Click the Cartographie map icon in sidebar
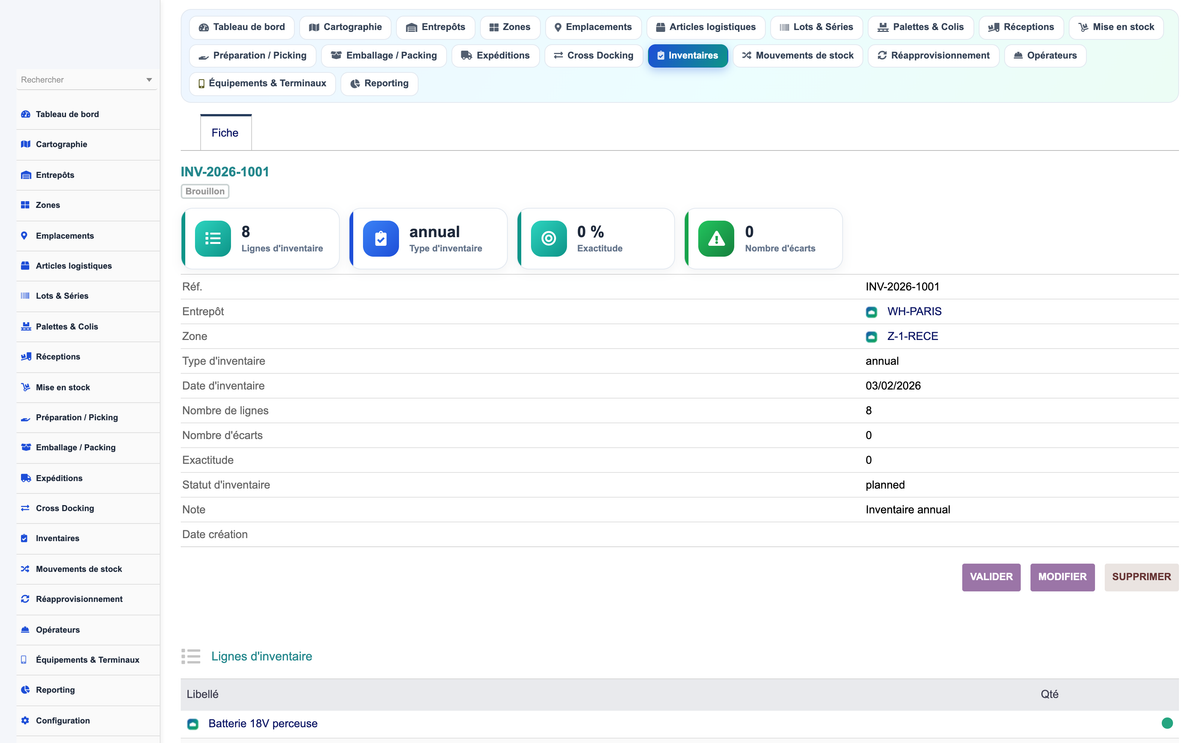The width and height of the screenshot is (1200, 743). 26,144
